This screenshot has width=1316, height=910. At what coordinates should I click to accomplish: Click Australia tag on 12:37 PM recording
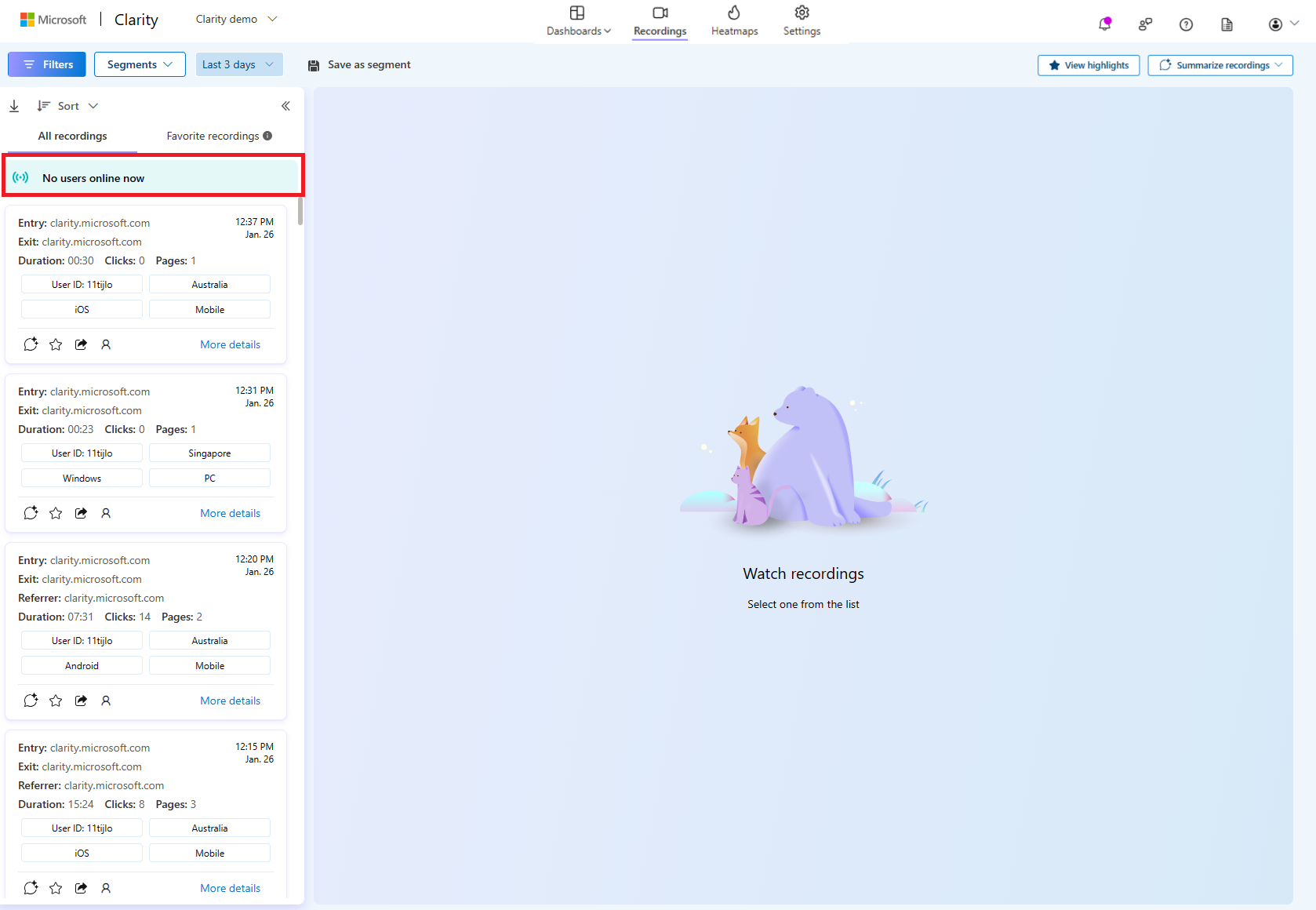pyautogui.click(x=209, y=285)
